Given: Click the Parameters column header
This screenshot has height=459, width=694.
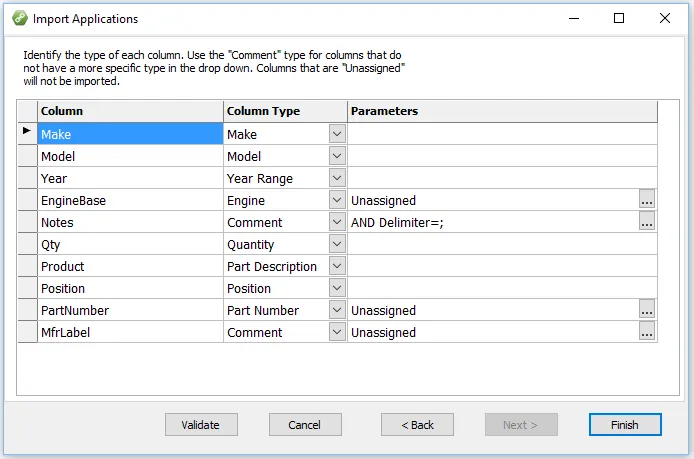Looking at the screenshot, I should click(502, 111).
